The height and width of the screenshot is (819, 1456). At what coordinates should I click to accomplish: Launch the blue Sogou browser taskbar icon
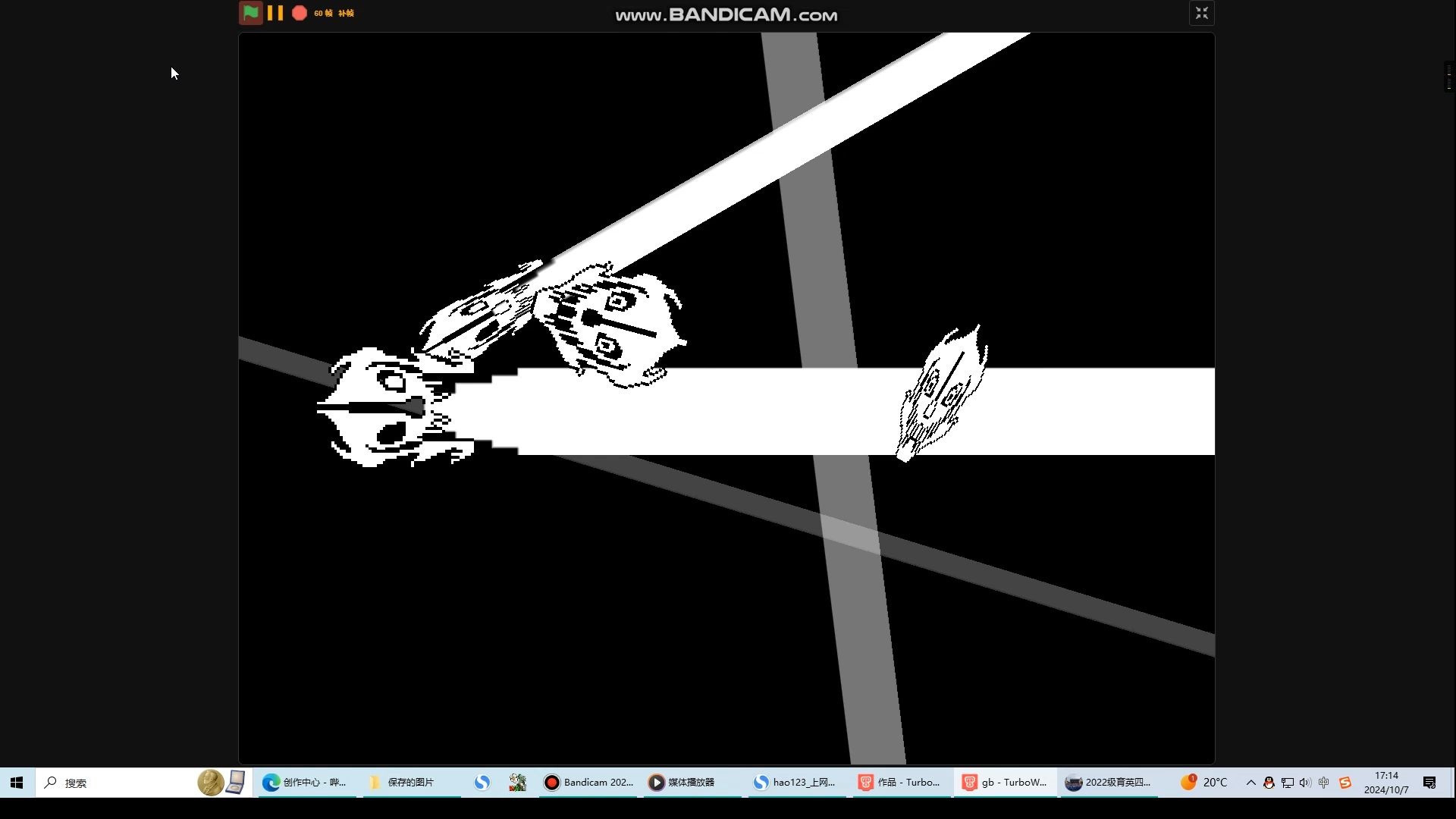point(482,783)
